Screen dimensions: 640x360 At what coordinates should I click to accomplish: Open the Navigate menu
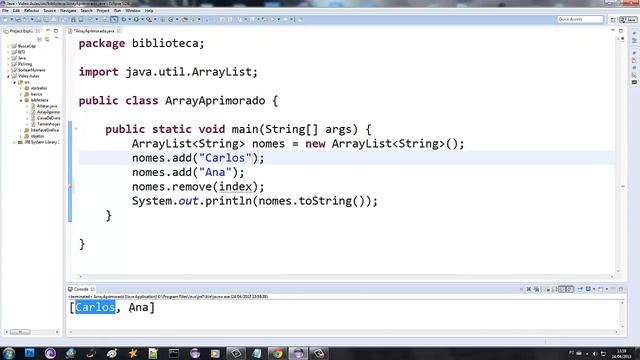pyautogui.click(x=68, y=11)
